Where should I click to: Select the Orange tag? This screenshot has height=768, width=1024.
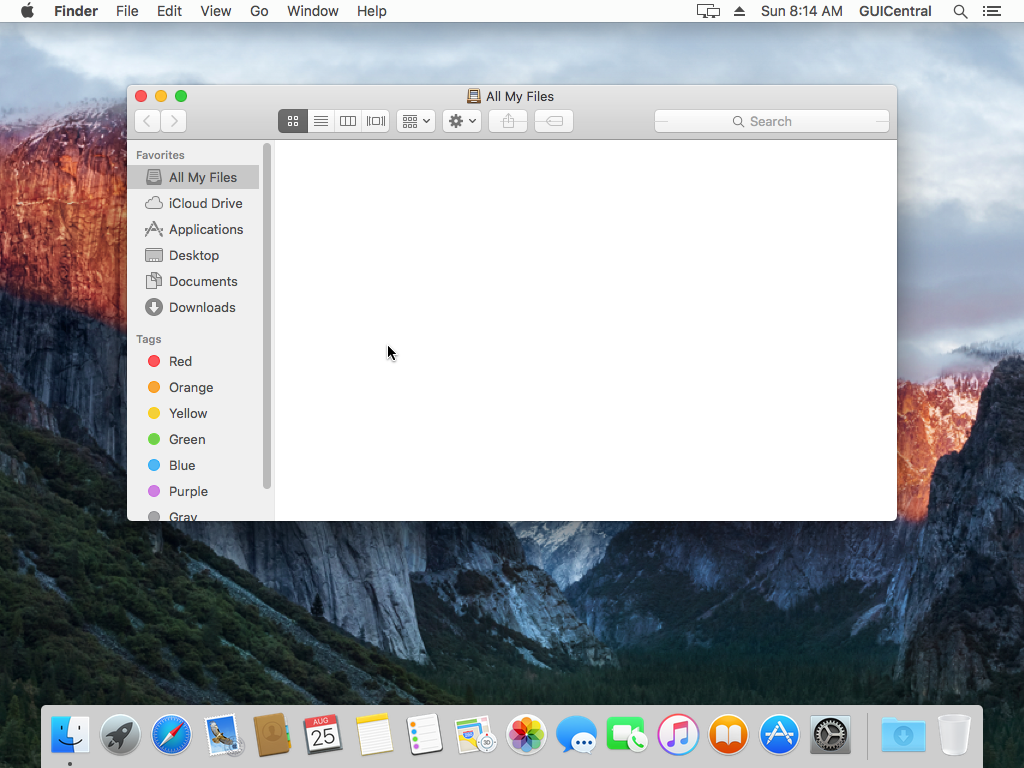coord(193,387)
